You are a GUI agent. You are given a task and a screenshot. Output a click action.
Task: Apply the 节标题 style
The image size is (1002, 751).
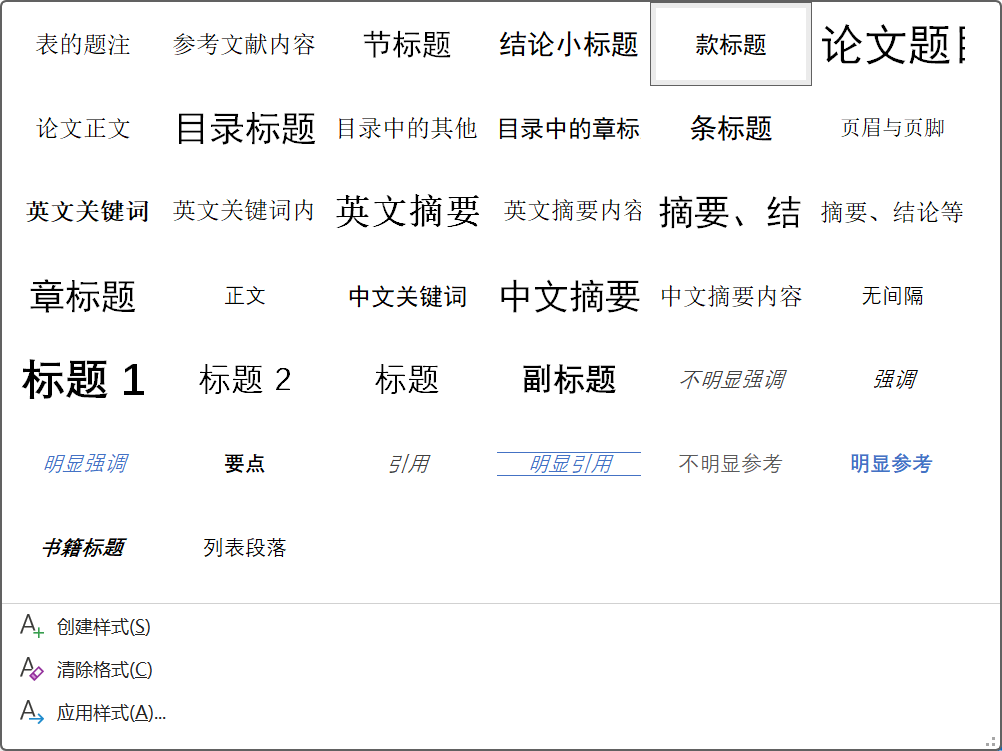tap(407, 45)
